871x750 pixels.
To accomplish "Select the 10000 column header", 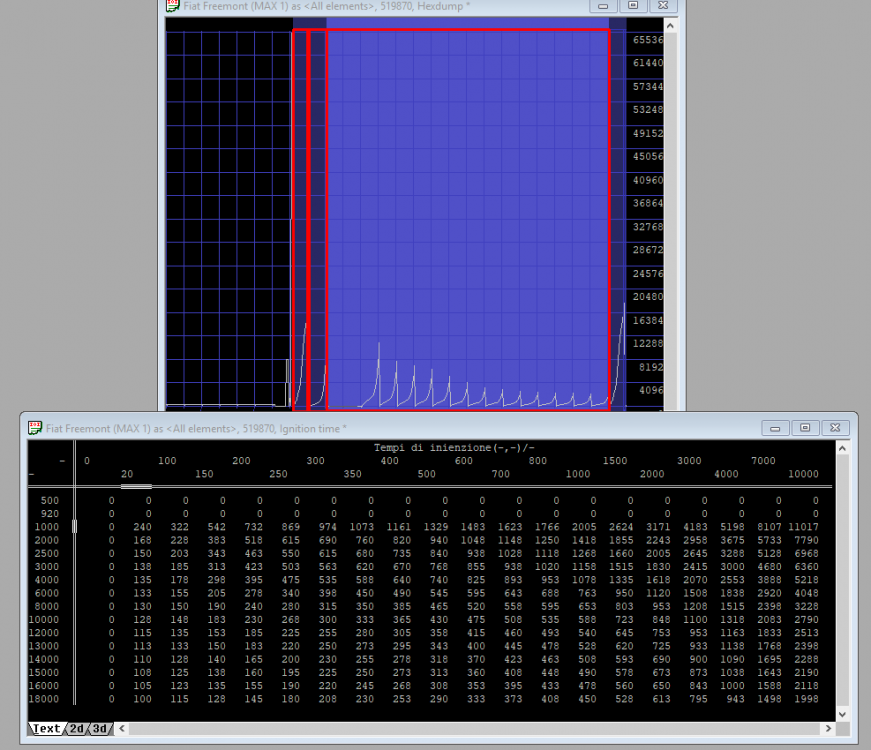I will tap(803, 473).
